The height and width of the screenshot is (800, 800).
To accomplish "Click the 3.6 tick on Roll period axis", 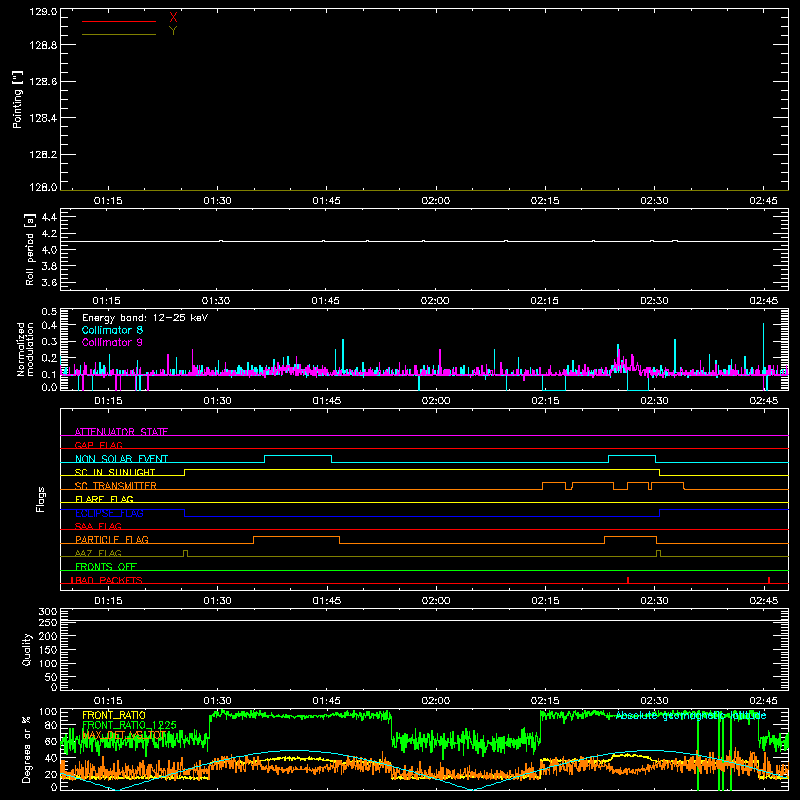I will (x=49, y=282).
